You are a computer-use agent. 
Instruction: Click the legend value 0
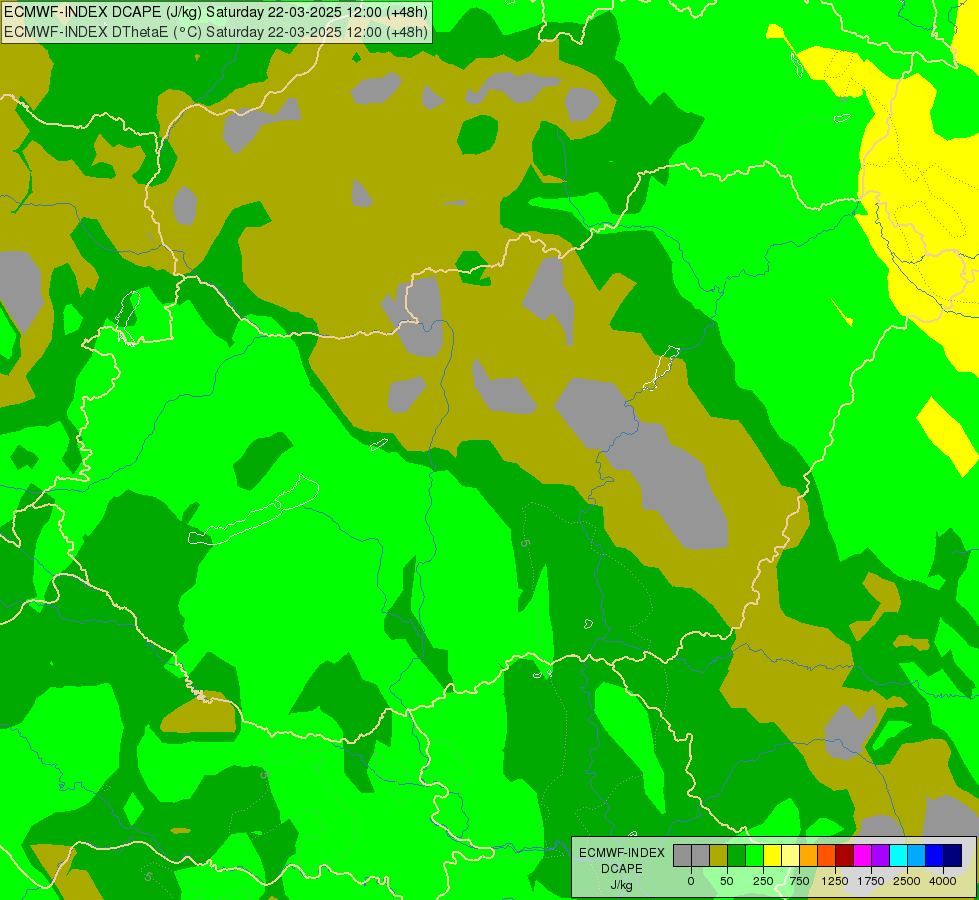691,881
